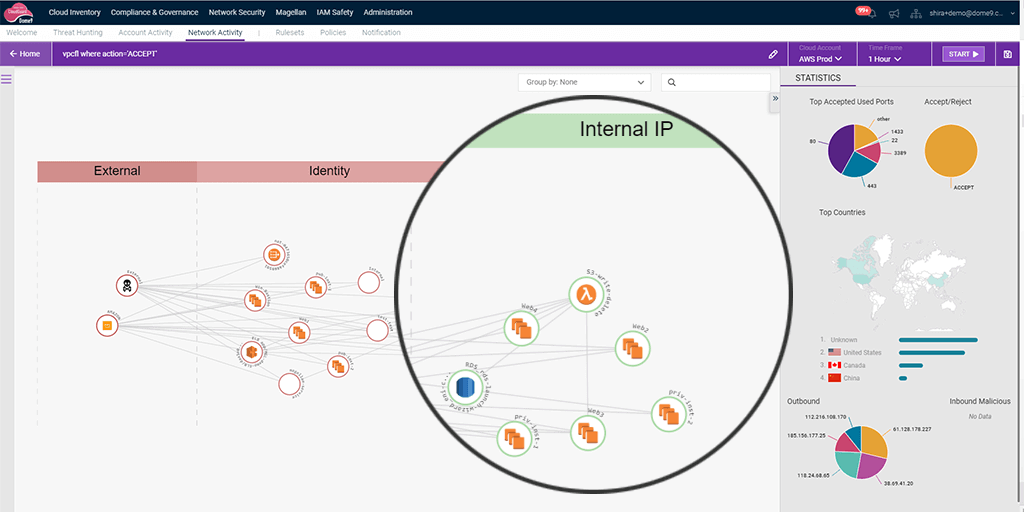Select the empty magellan-service node
Image resolution: width=1024 pixels, height=512 pixels.
[x=289, y=384]
